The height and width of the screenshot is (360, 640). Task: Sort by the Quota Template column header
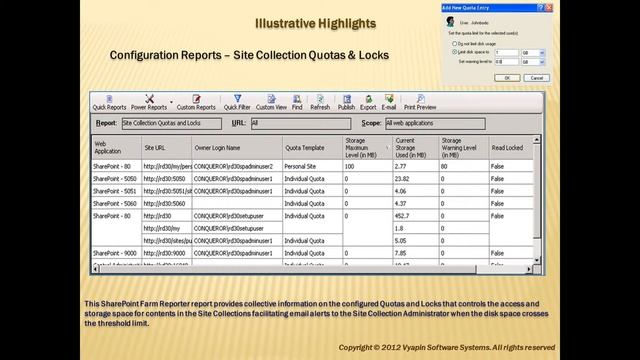[312, 148]
